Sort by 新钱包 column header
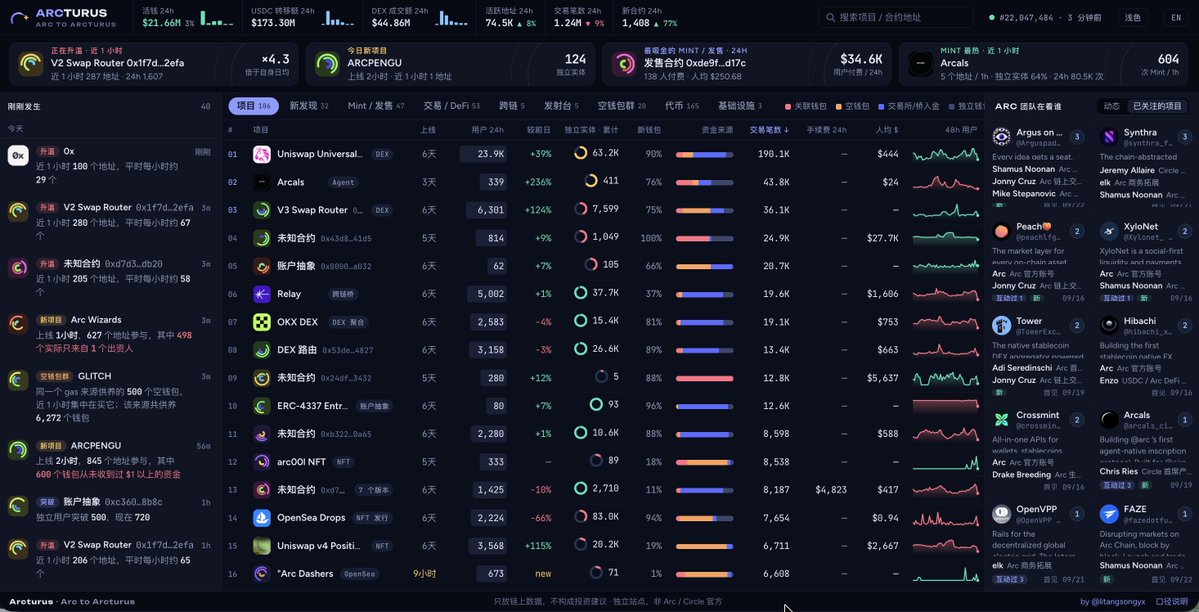 coord(649,130)
